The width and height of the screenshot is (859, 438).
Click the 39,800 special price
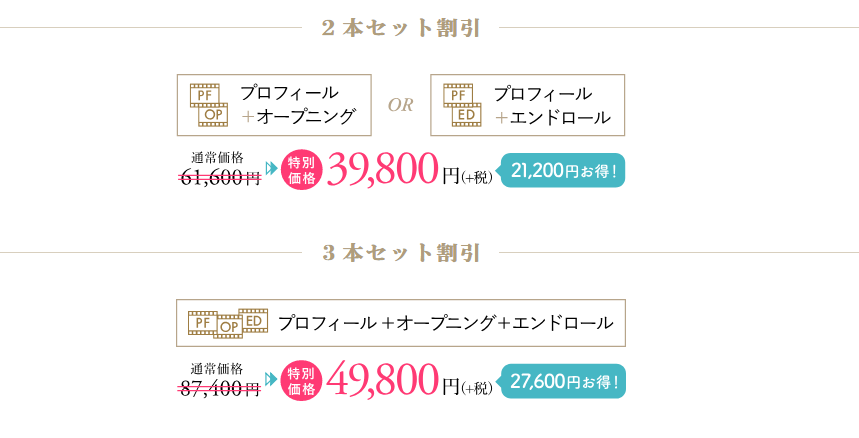(382, 170)
